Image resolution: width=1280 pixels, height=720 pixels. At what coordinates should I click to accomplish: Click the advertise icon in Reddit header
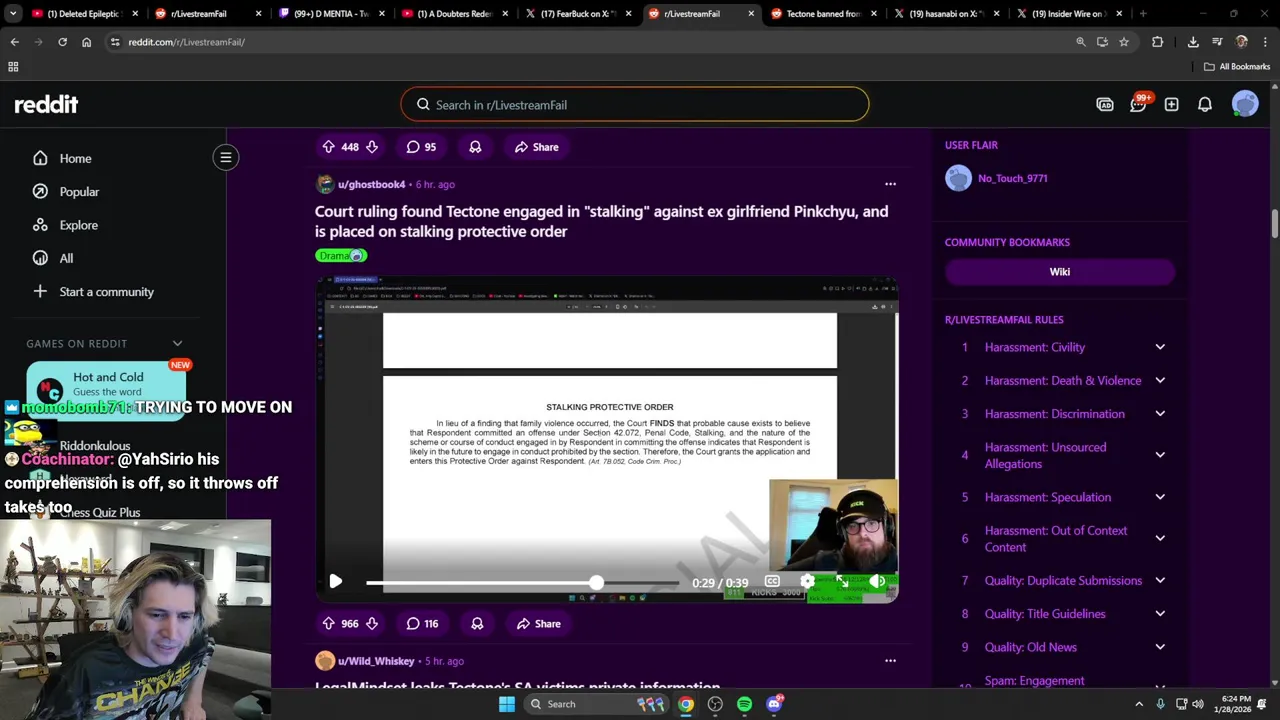click(1105, 105)
